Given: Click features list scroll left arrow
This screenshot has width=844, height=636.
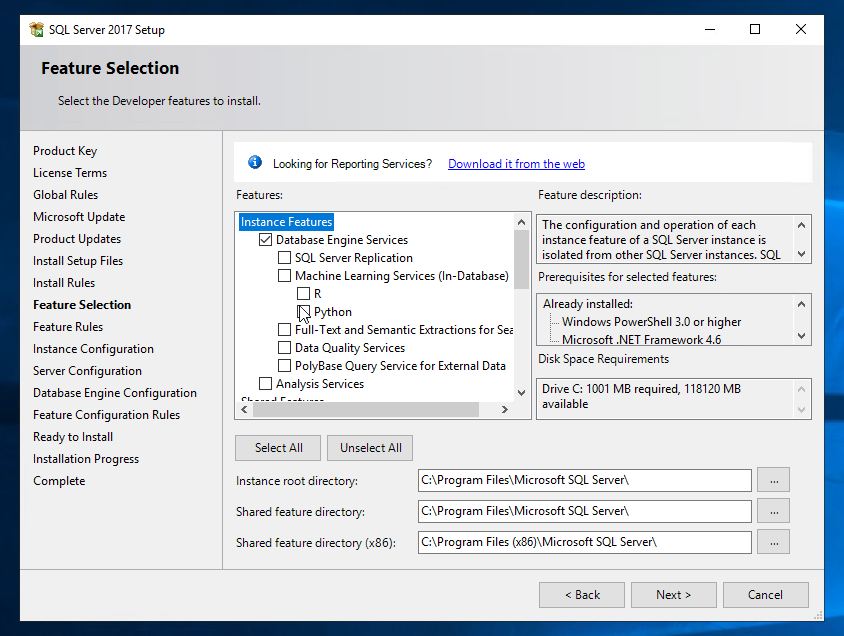Looking at the screenshot, I should (x=244, y=409).
